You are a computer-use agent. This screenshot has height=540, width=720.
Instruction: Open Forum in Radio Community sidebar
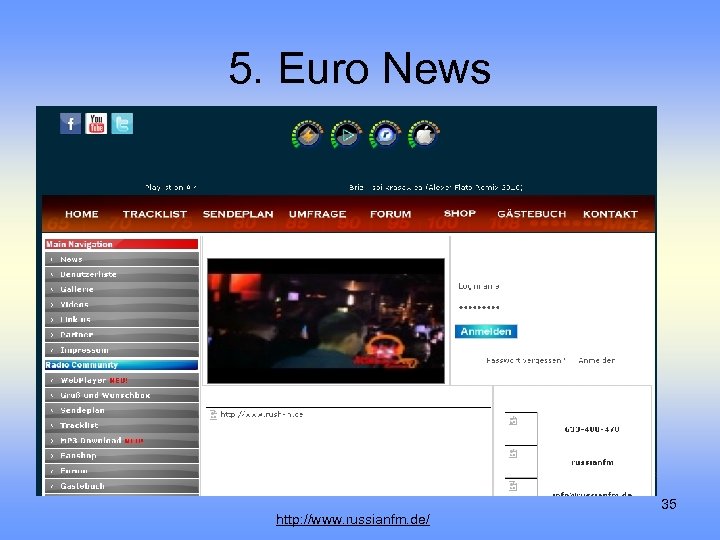click(122, 471)
